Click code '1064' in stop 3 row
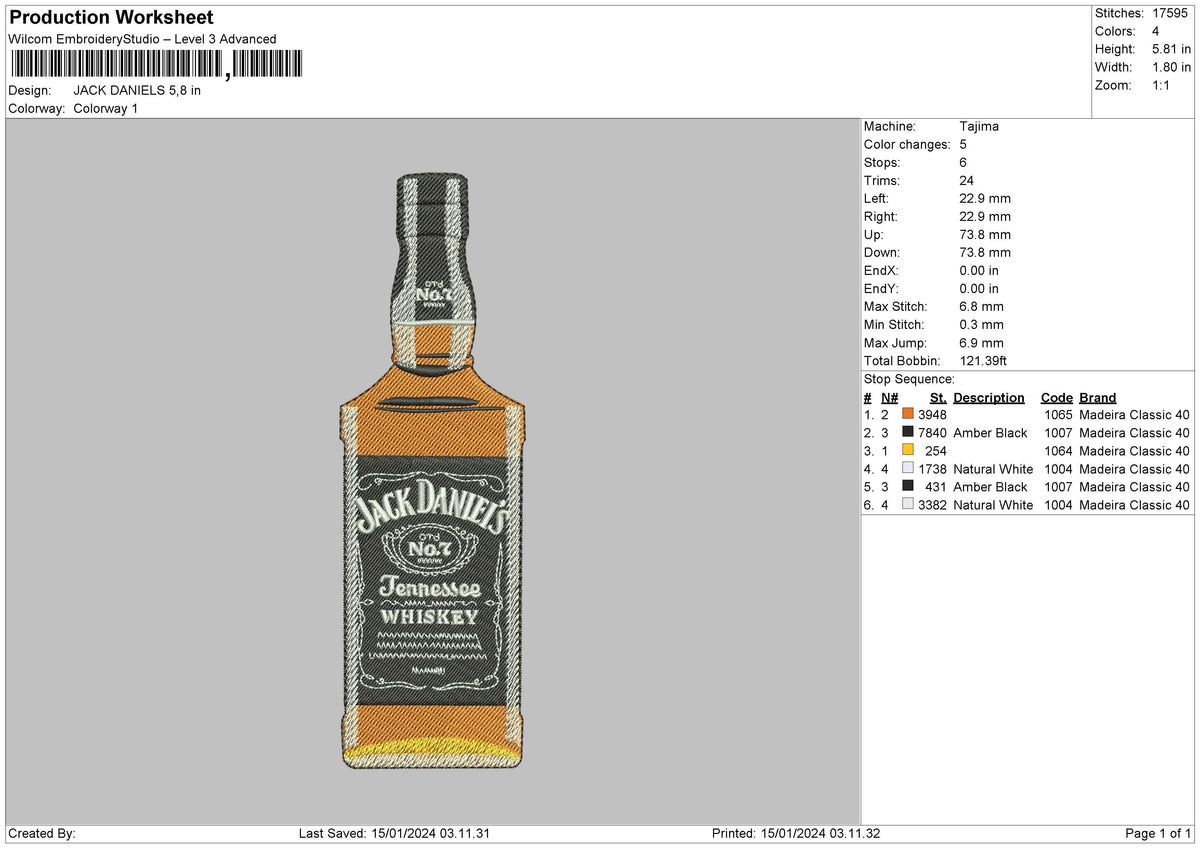The height and width of the screenshot is (848, 1200). 1058,450
